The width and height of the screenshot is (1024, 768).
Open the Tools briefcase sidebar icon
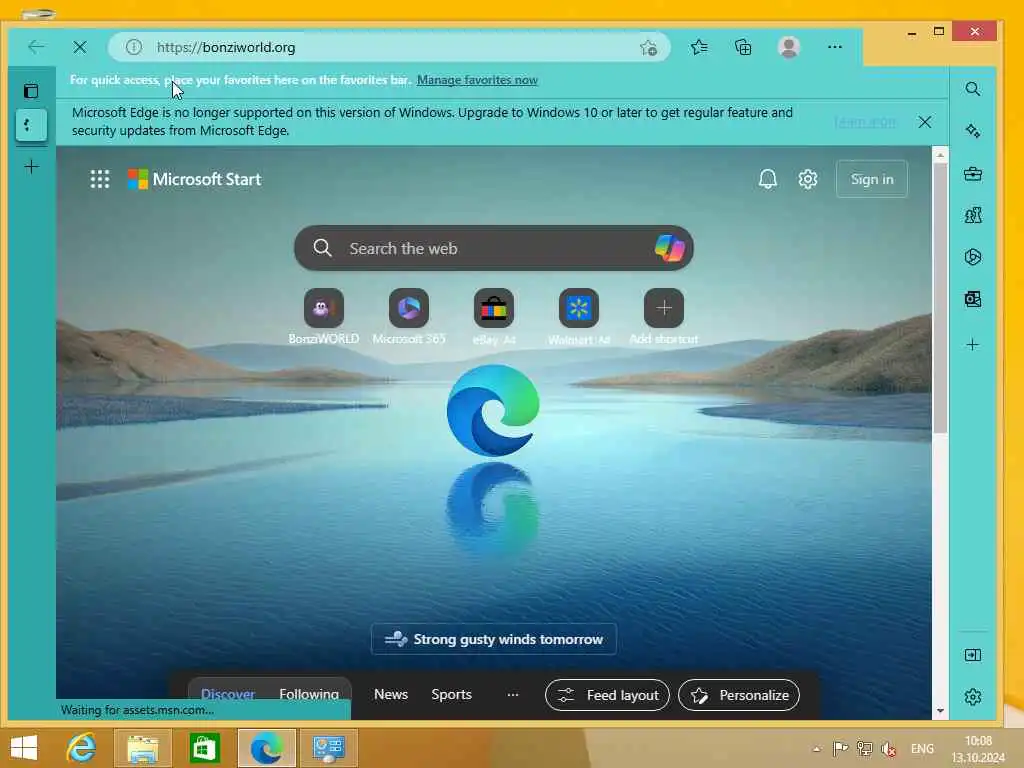click(972, 174)
